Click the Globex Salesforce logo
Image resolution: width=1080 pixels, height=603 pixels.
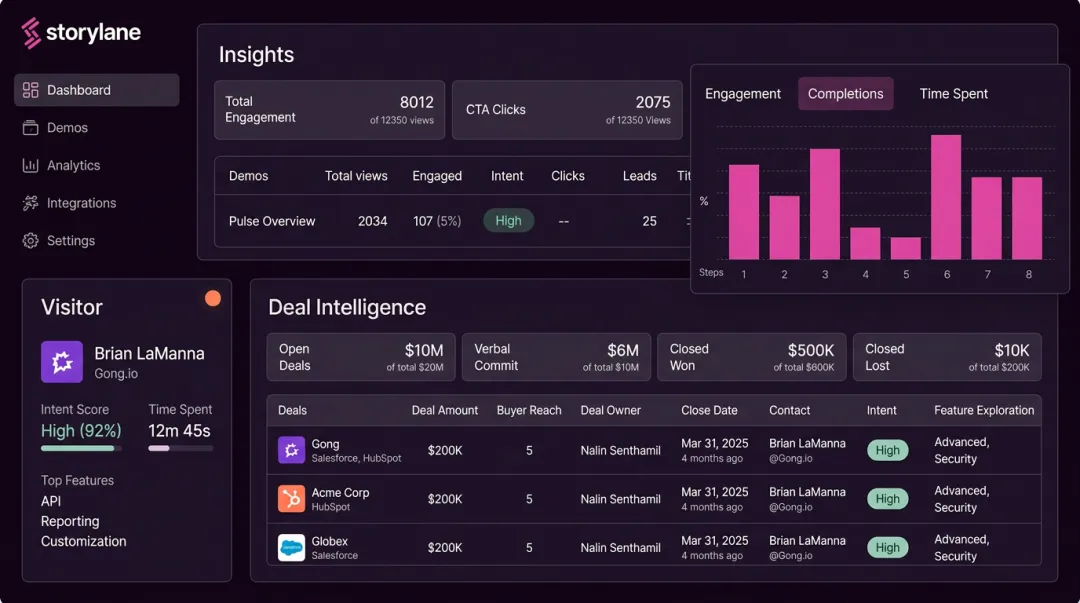[x=291, y=547]
